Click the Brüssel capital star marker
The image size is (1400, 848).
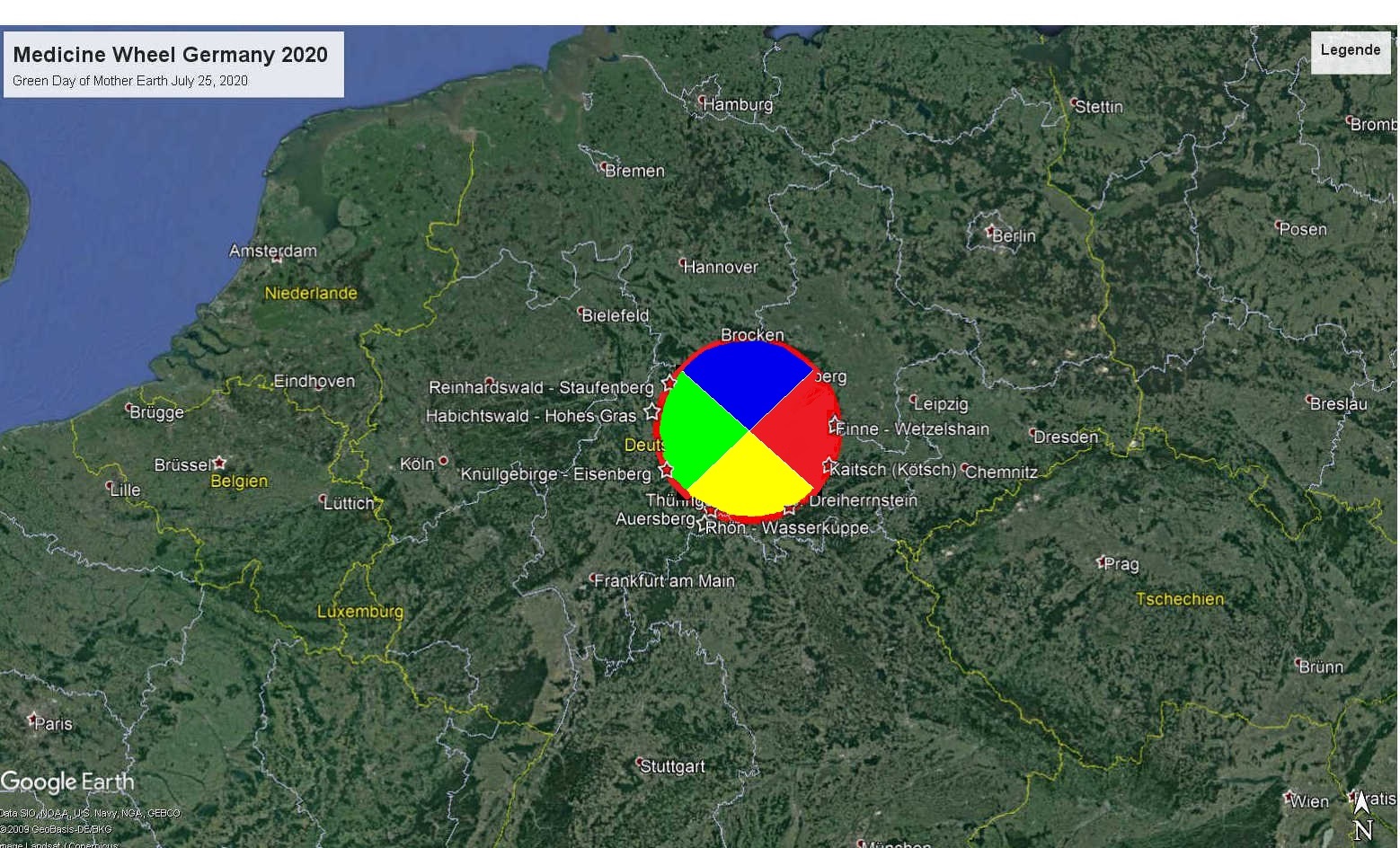point(219,463)
